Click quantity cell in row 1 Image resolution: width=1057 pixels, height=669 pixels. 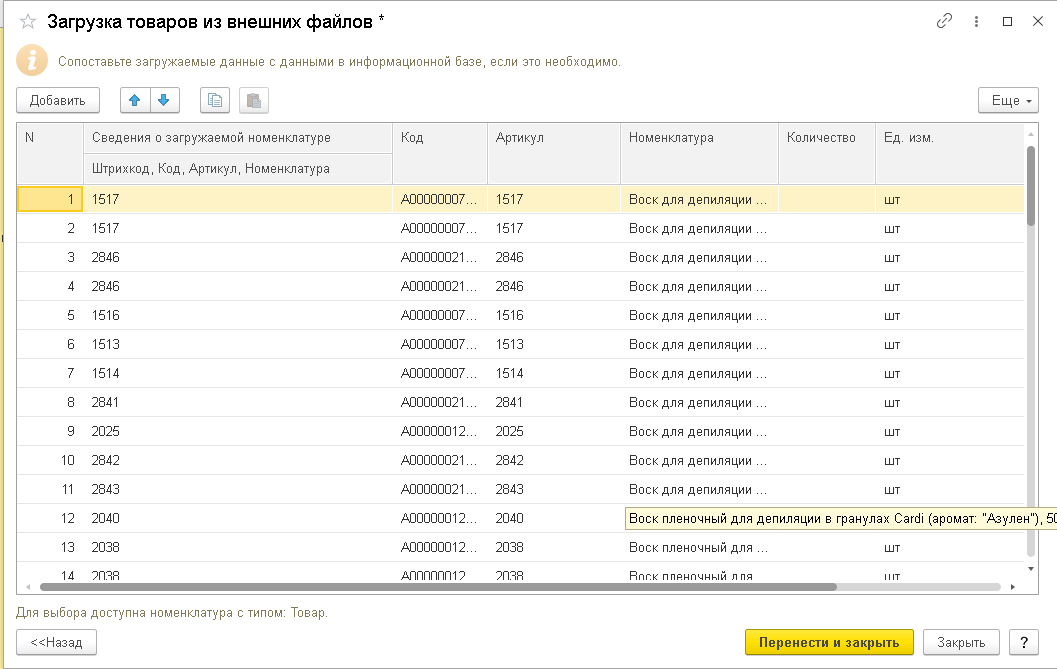pyautogui.click(x=826, y=199)
